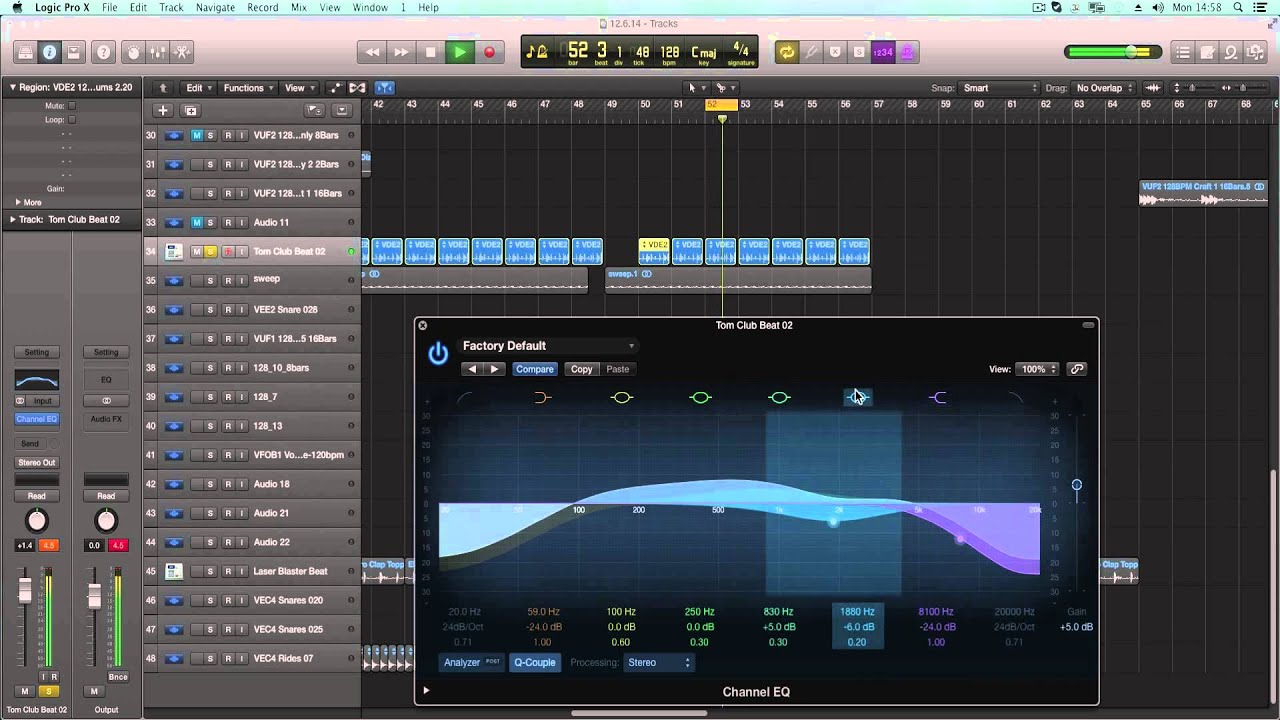The image size is (1280, 720).
Task: Show Smart Controls knob icon
Action: point(134,52)
